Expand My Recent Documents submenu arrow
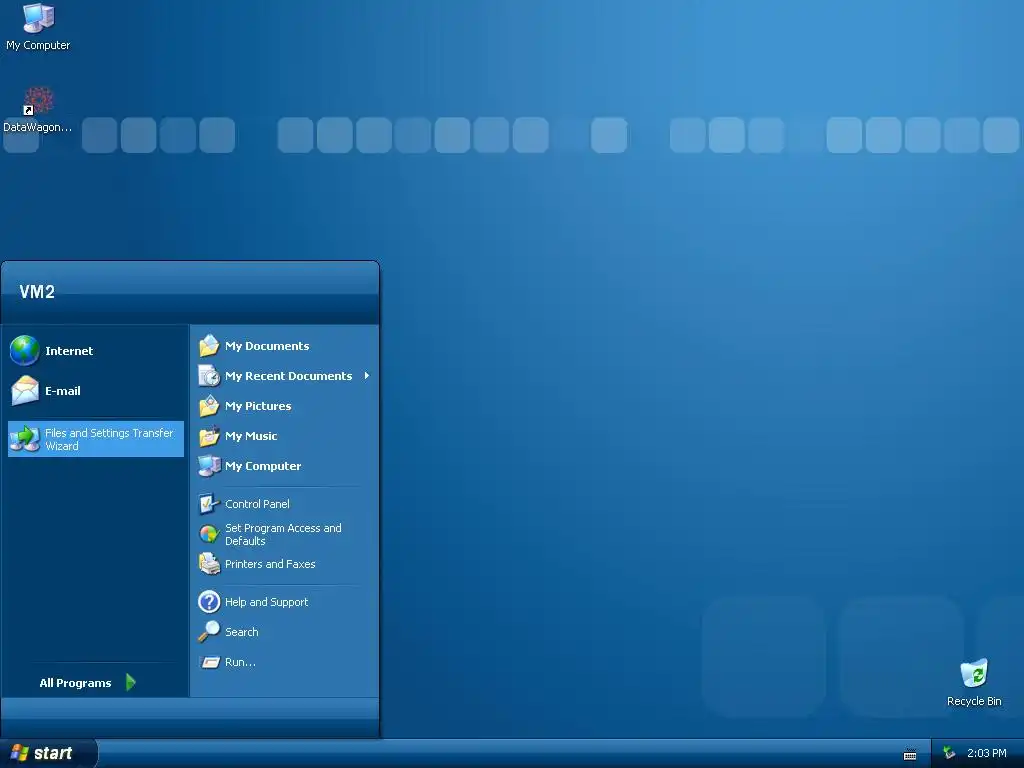The height and width of the screenshot is (768, 1024). (367, 376)
